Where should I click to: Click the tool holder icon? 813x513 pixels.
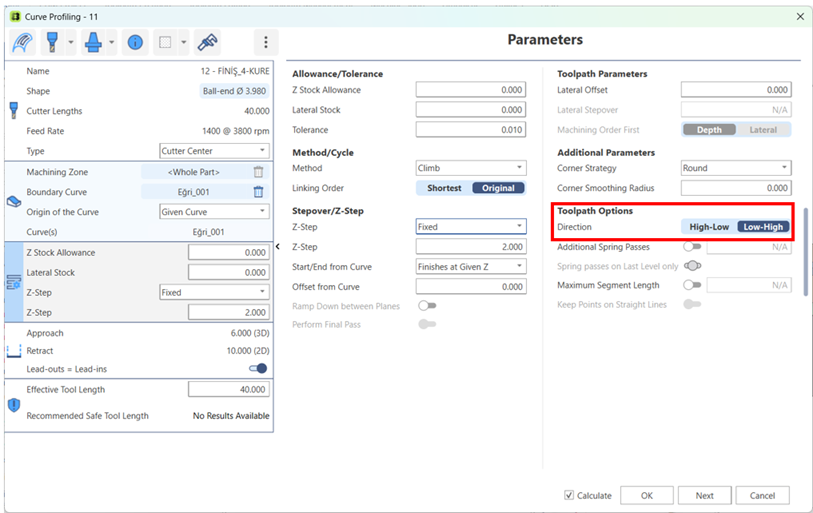click(x=93, y=42)
